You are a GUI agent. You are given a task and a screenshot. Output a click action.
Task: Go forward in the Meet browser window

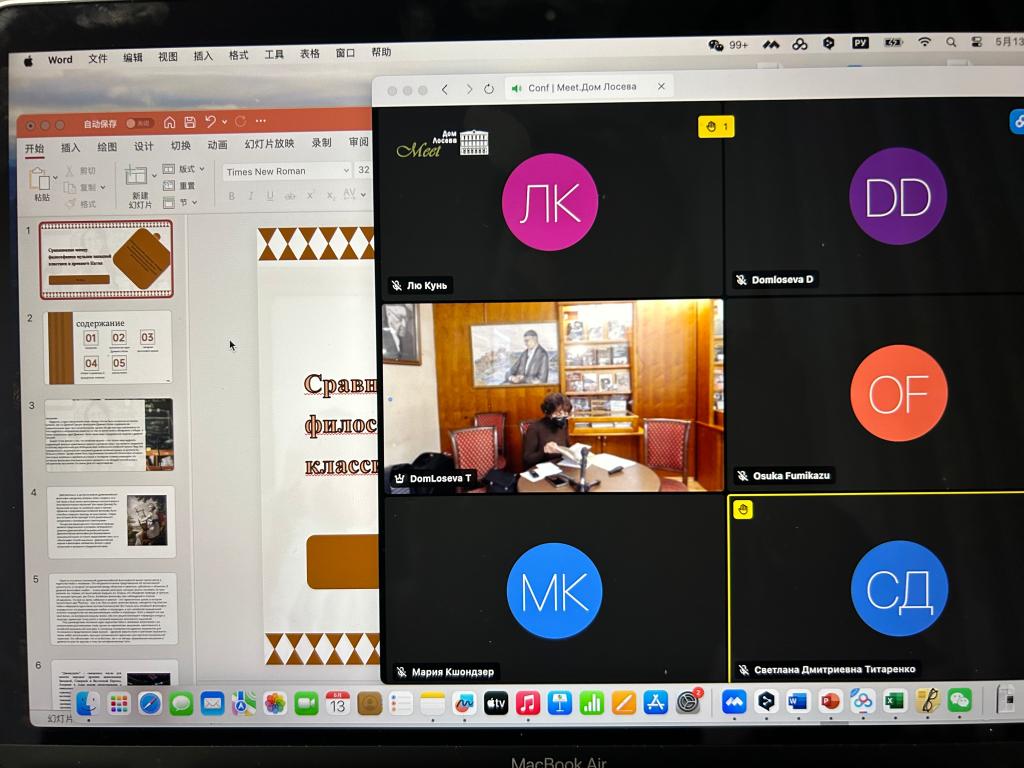click(x=469, y=89)
